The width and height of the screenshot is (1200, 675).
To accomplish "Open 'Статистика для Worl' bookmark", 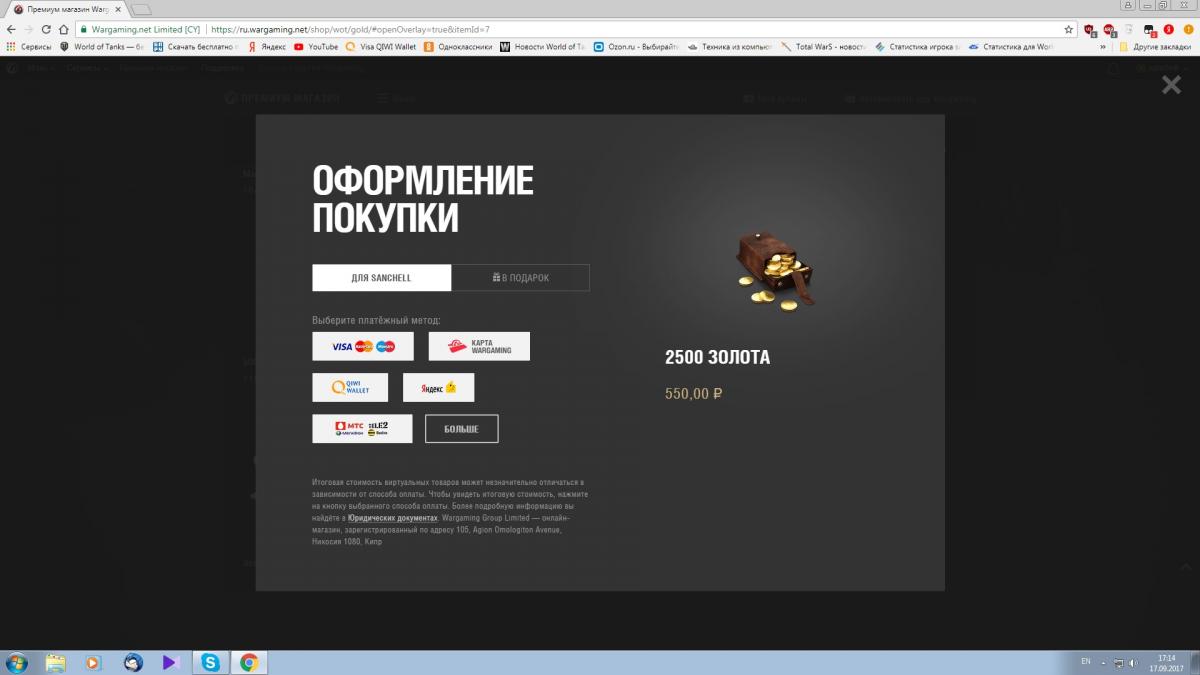I will tap(1011, 46).
